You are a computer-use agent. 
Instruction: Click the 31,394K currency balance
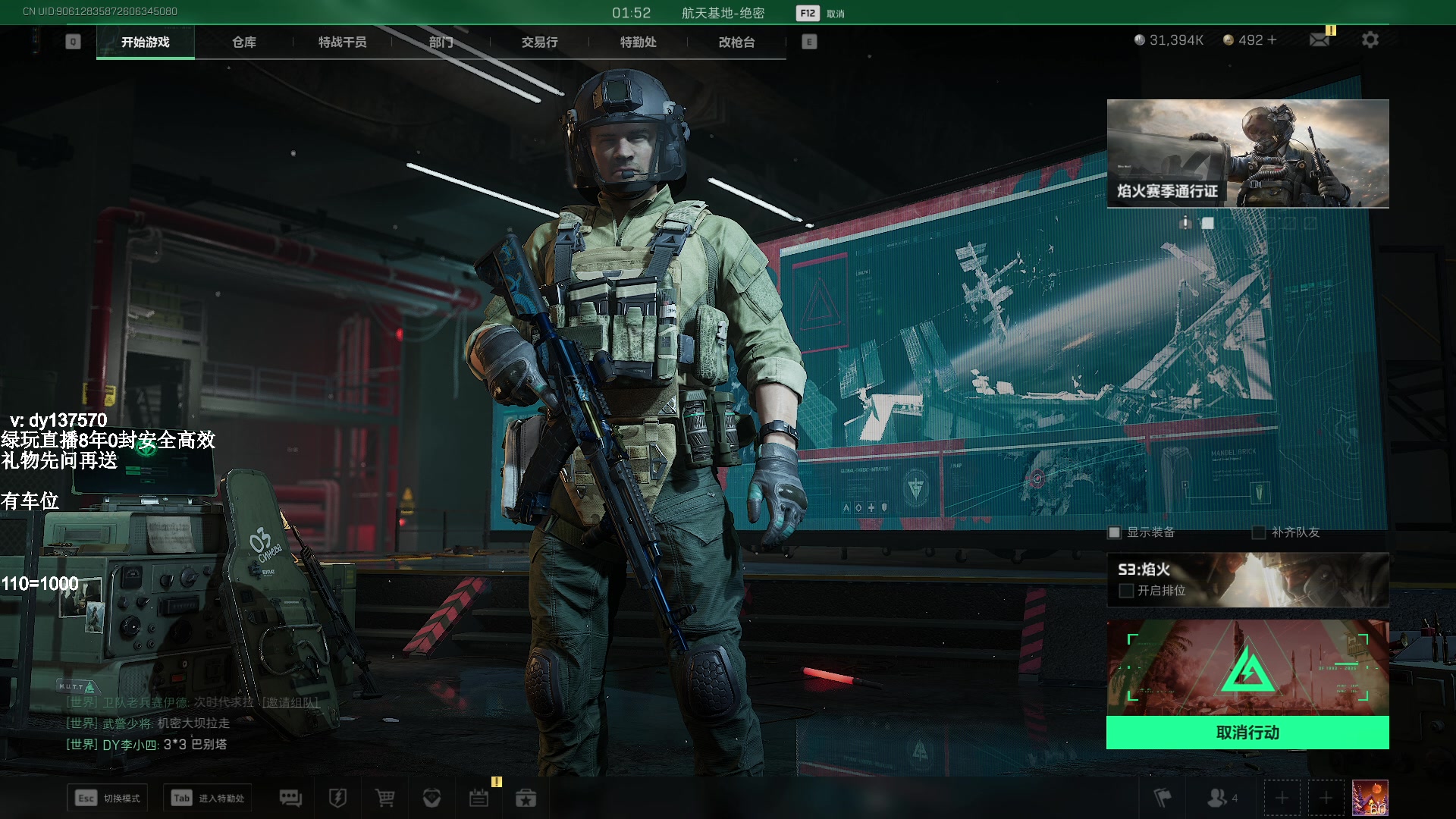pyautogui.click(x=1169, y=39)
